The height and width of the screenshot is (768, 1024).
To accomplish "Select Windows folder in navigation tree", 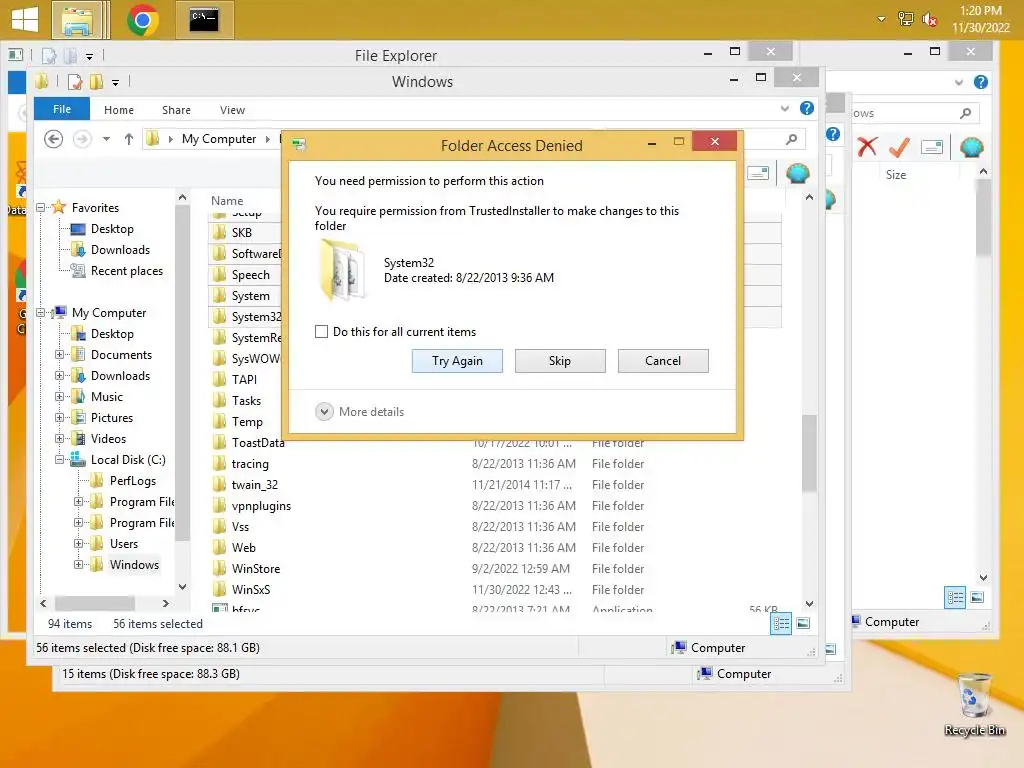I will [x=134, y=564].
